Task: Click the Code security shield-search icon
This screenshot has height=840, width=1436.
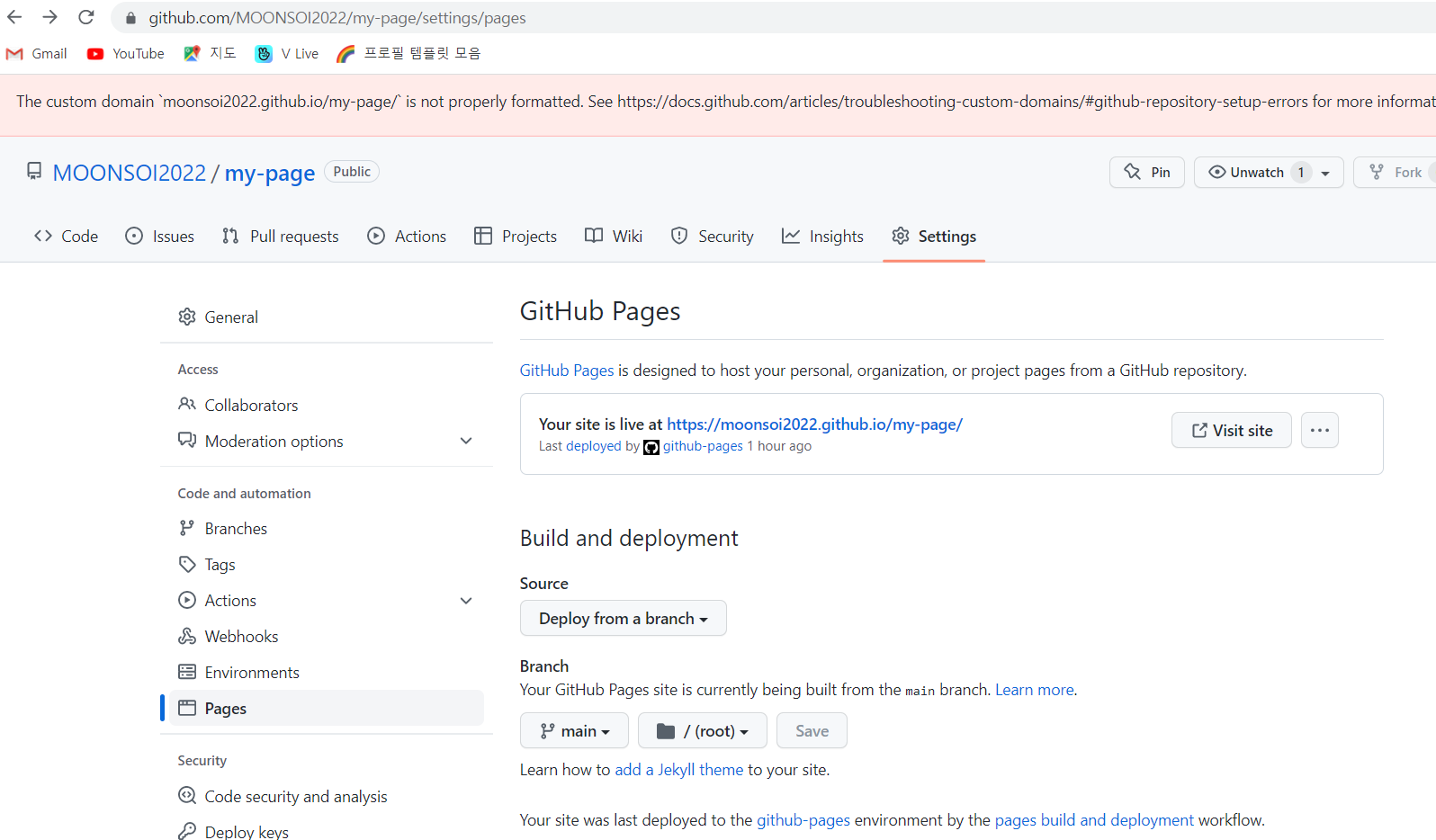Action: click(187, 796)
